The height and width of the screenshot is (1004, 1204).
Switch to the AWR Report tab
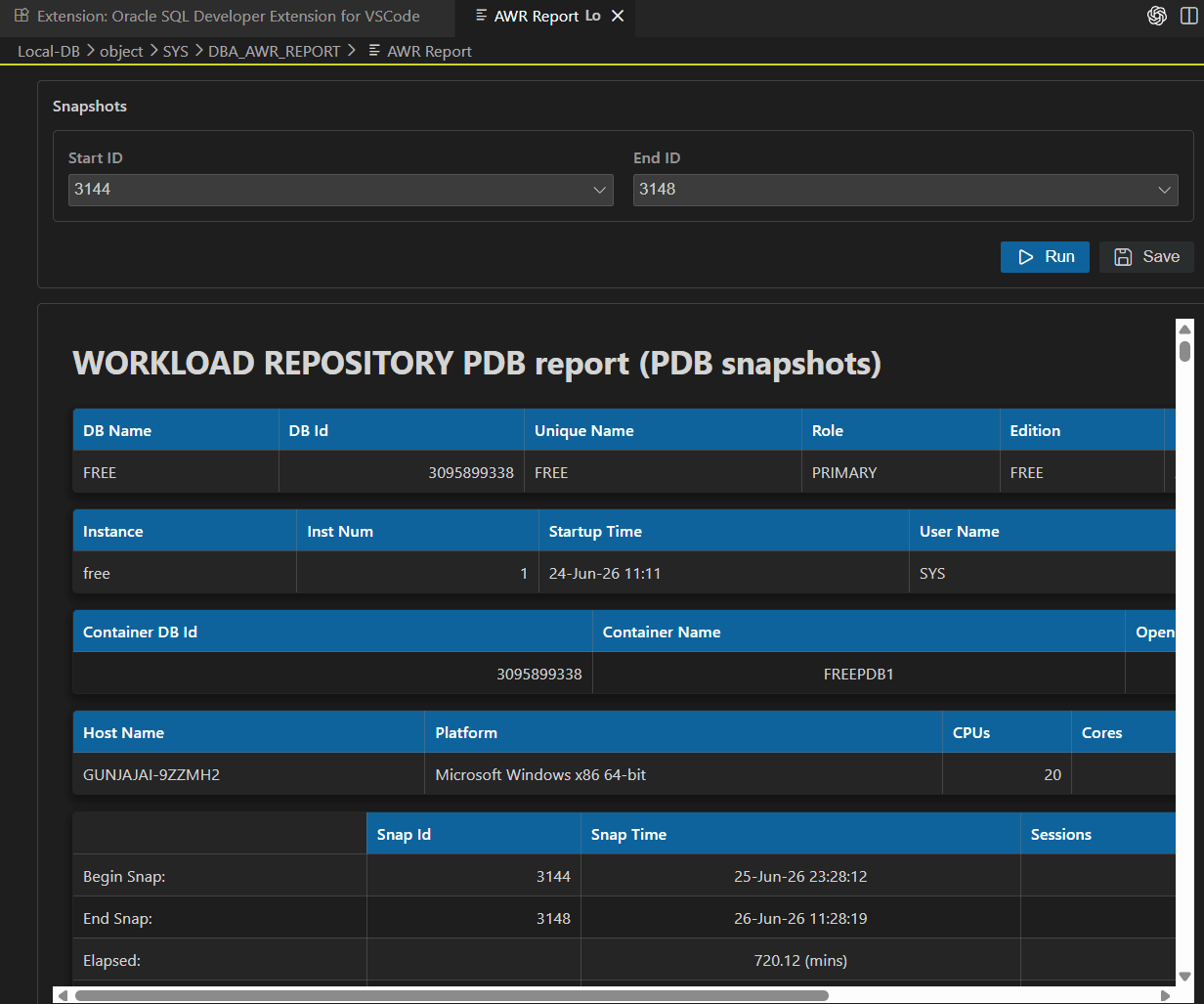coord(545,17)
